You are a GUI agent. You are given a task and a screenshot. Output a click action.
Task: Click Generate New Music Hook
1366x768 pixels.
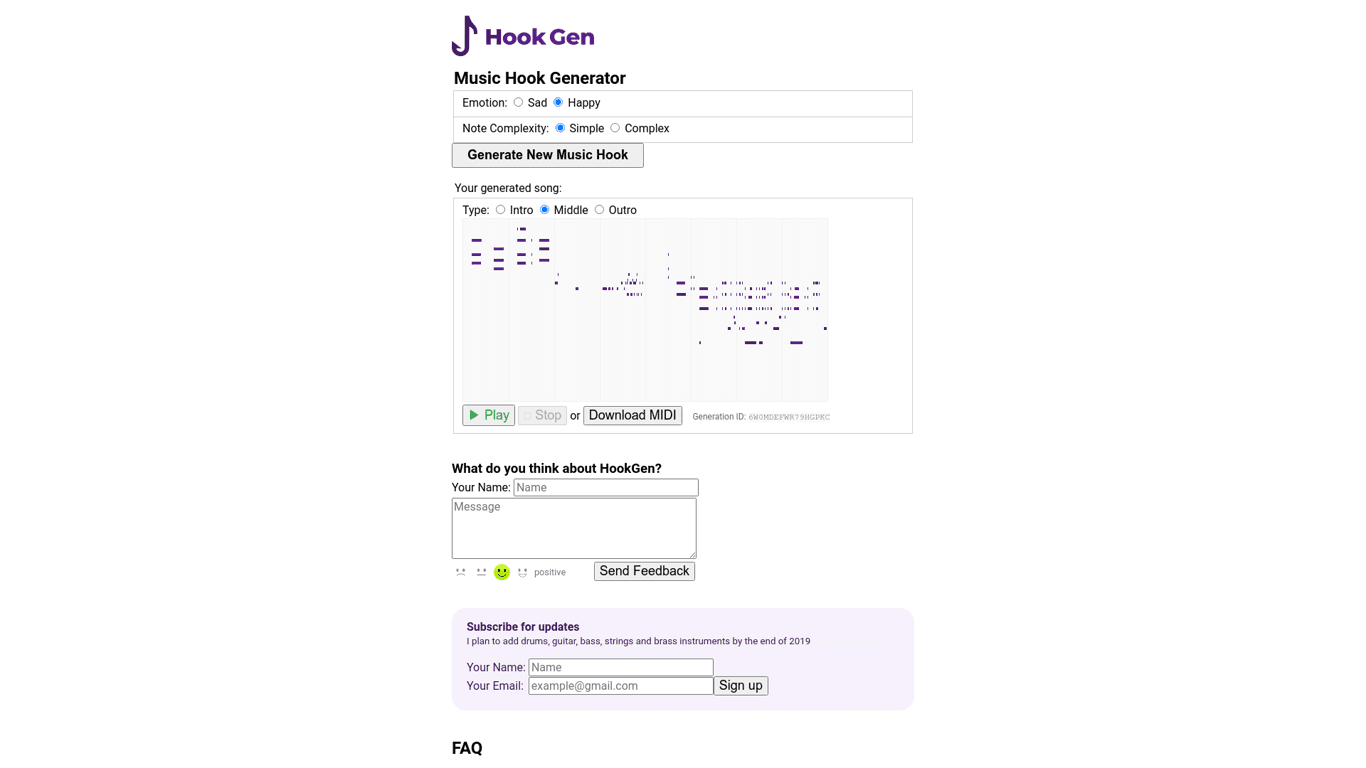pos(547,155)
